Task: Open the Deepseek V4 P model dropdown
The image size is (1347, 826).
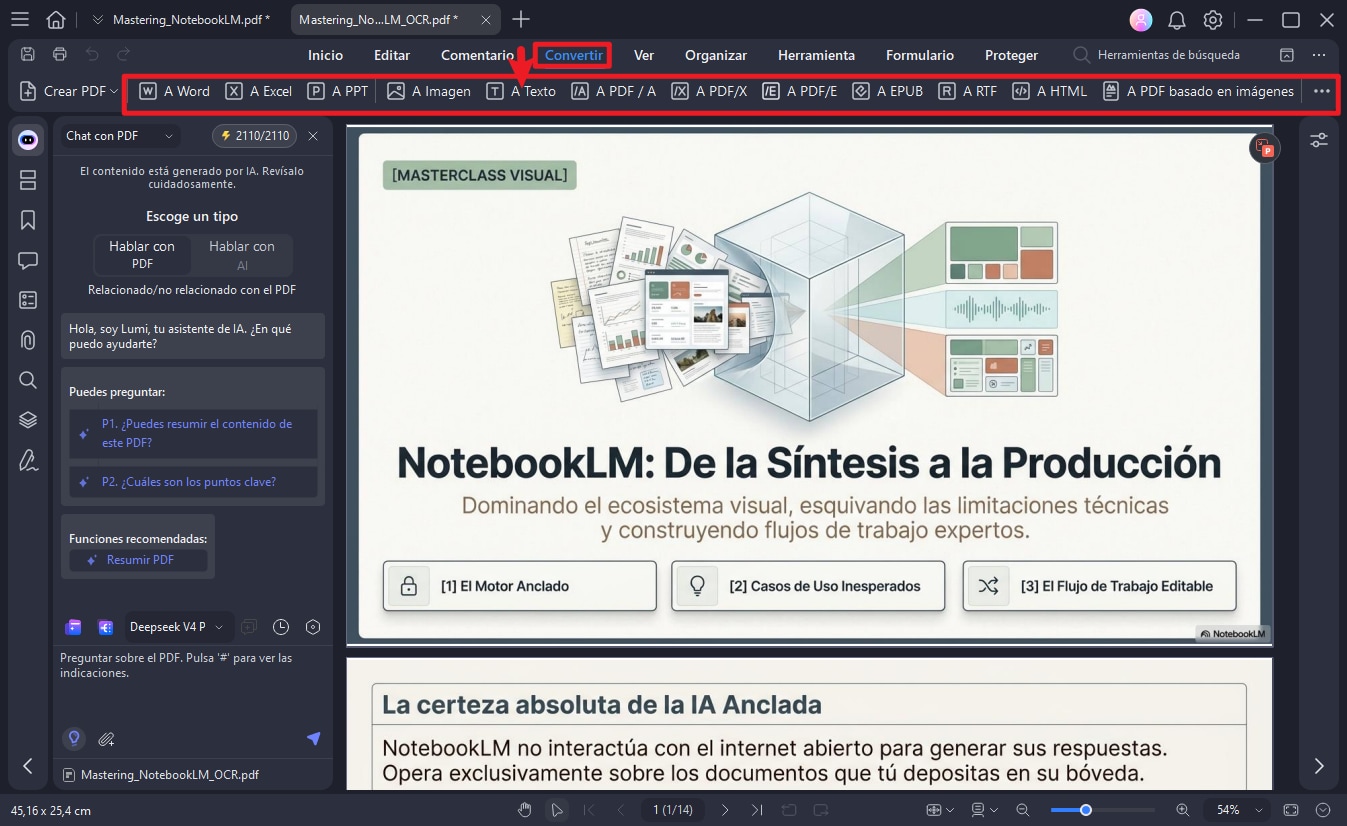Action: (178, 627)
